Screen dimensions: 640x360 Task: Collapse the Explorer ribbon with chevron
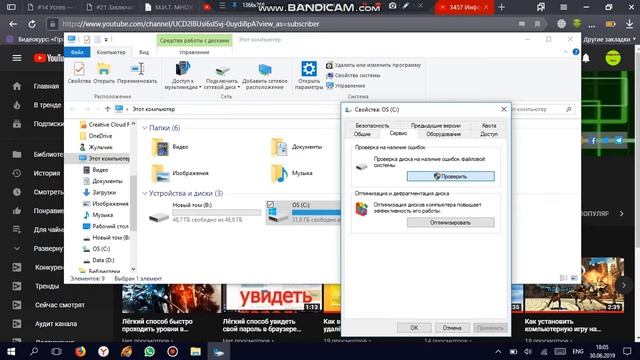pyautogui.click(x=565, y=52)
